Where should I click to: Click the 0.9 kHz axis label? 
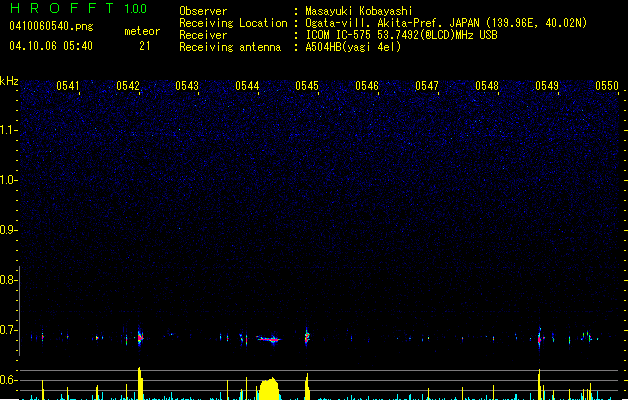(8, 230)
